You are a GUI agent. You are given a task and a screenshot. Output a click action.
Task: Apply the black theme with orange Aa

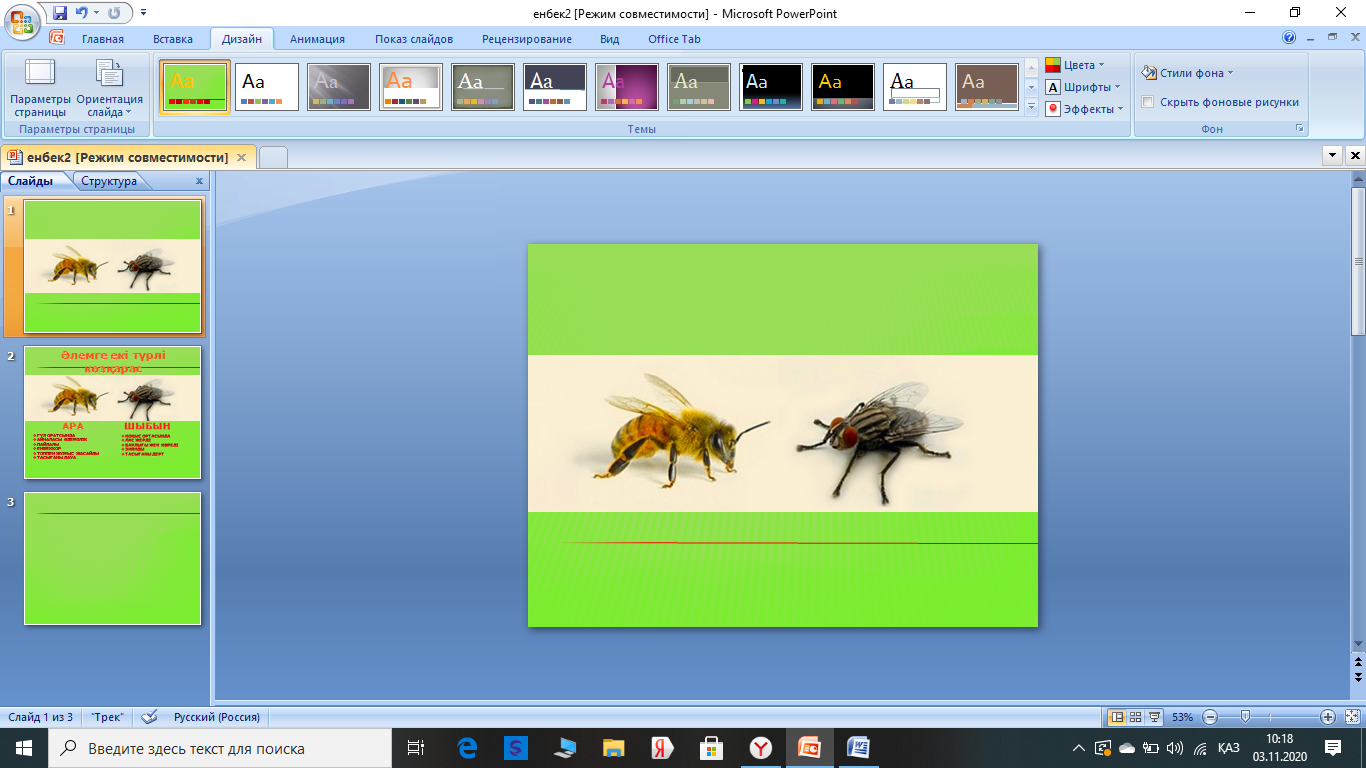[x=843, y=87]
